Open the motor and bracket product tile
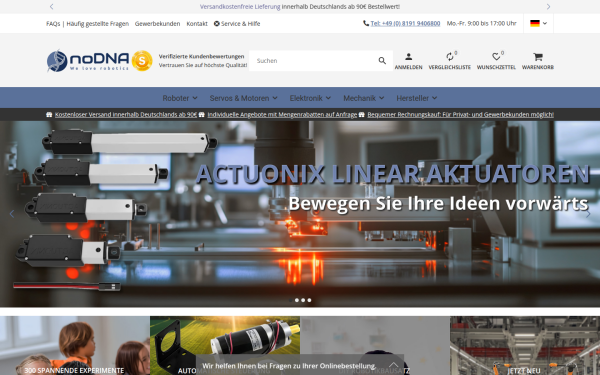This screenshot has height=375, width=600. click(x=225, y=346)
